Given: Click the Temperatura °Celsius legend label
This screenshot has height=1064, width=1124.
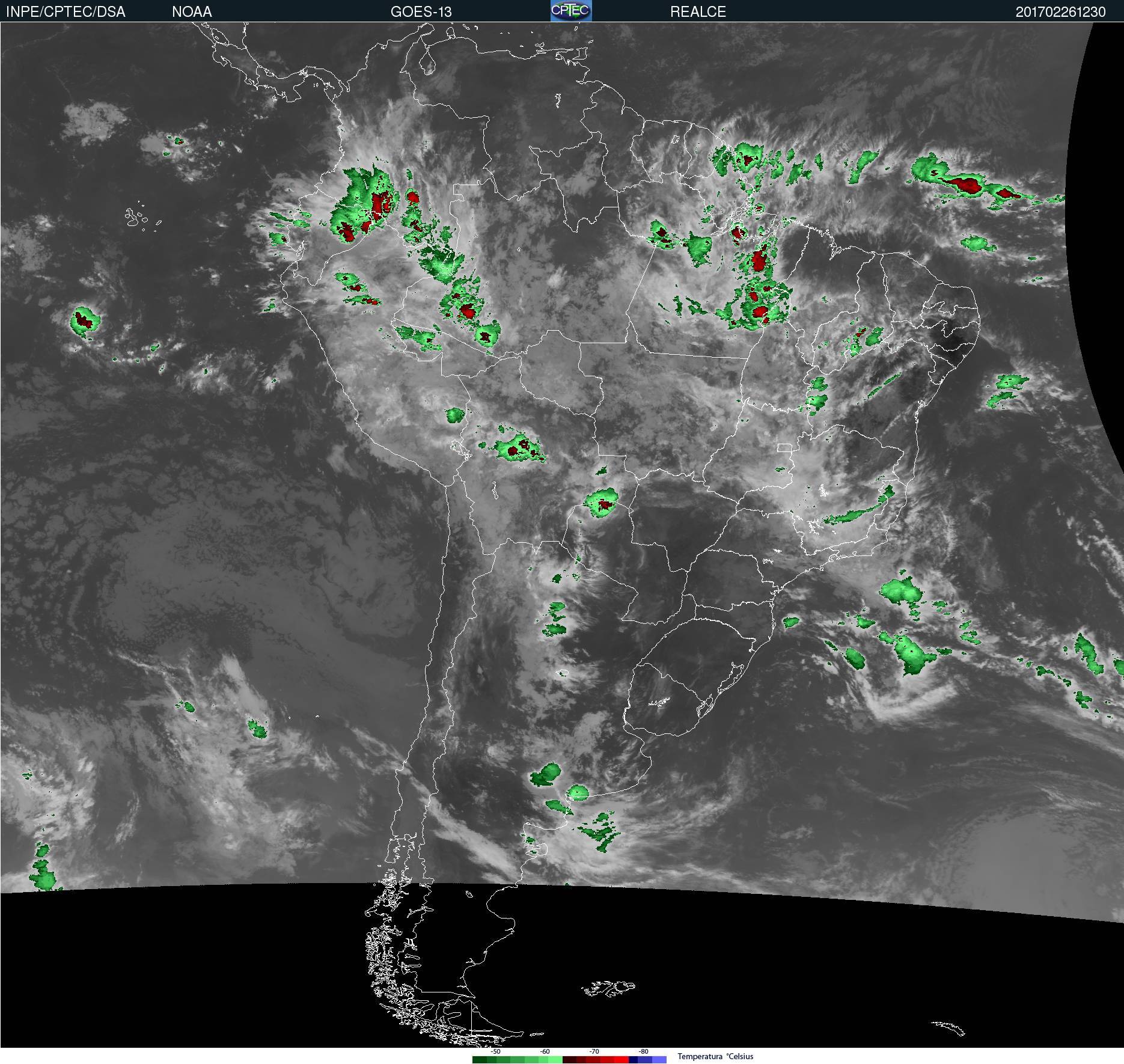Looking at the screenshot, I should 715,1056.
